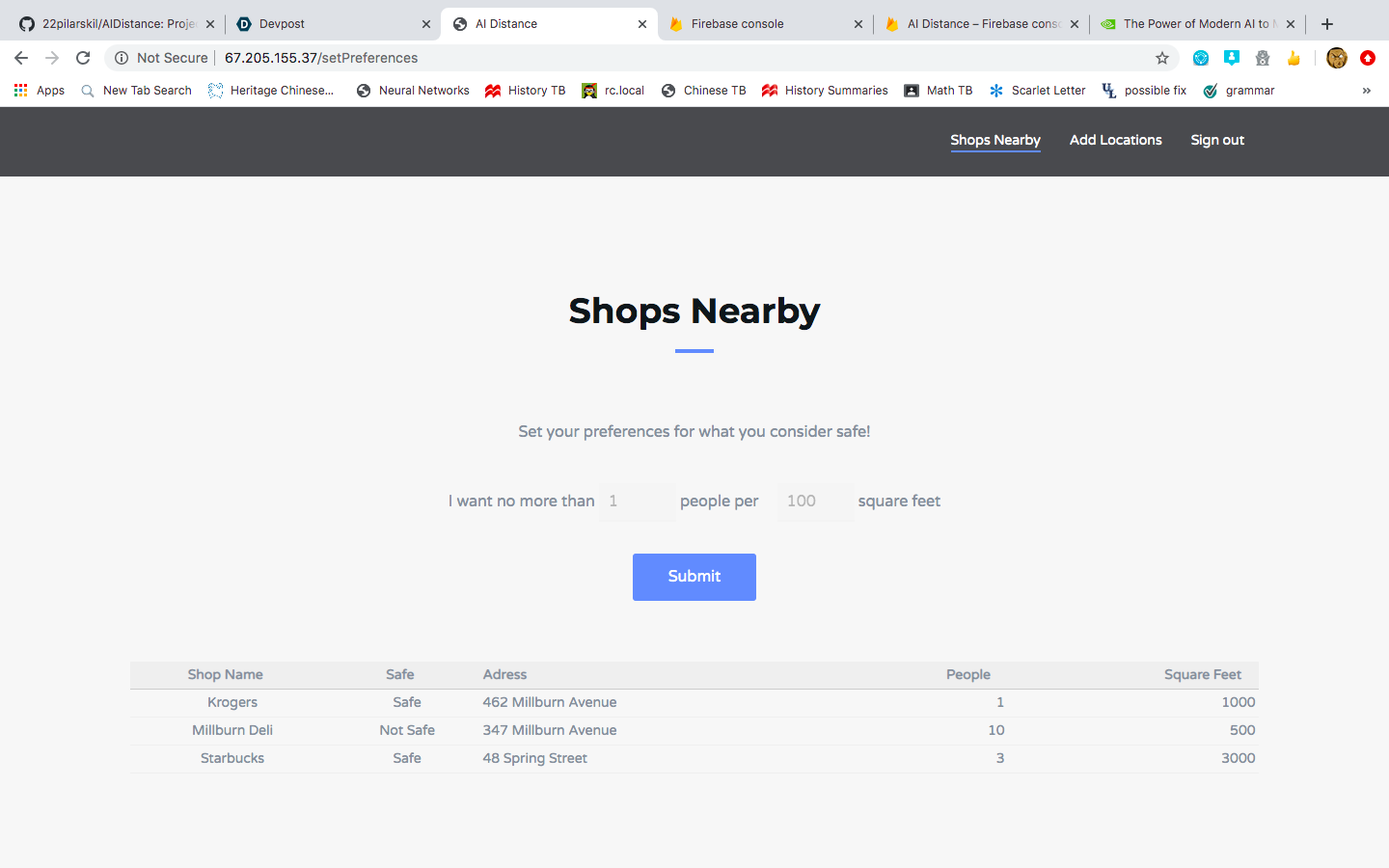
Task: Click the red extension icon in toolbar
Action: point(1368,58)
